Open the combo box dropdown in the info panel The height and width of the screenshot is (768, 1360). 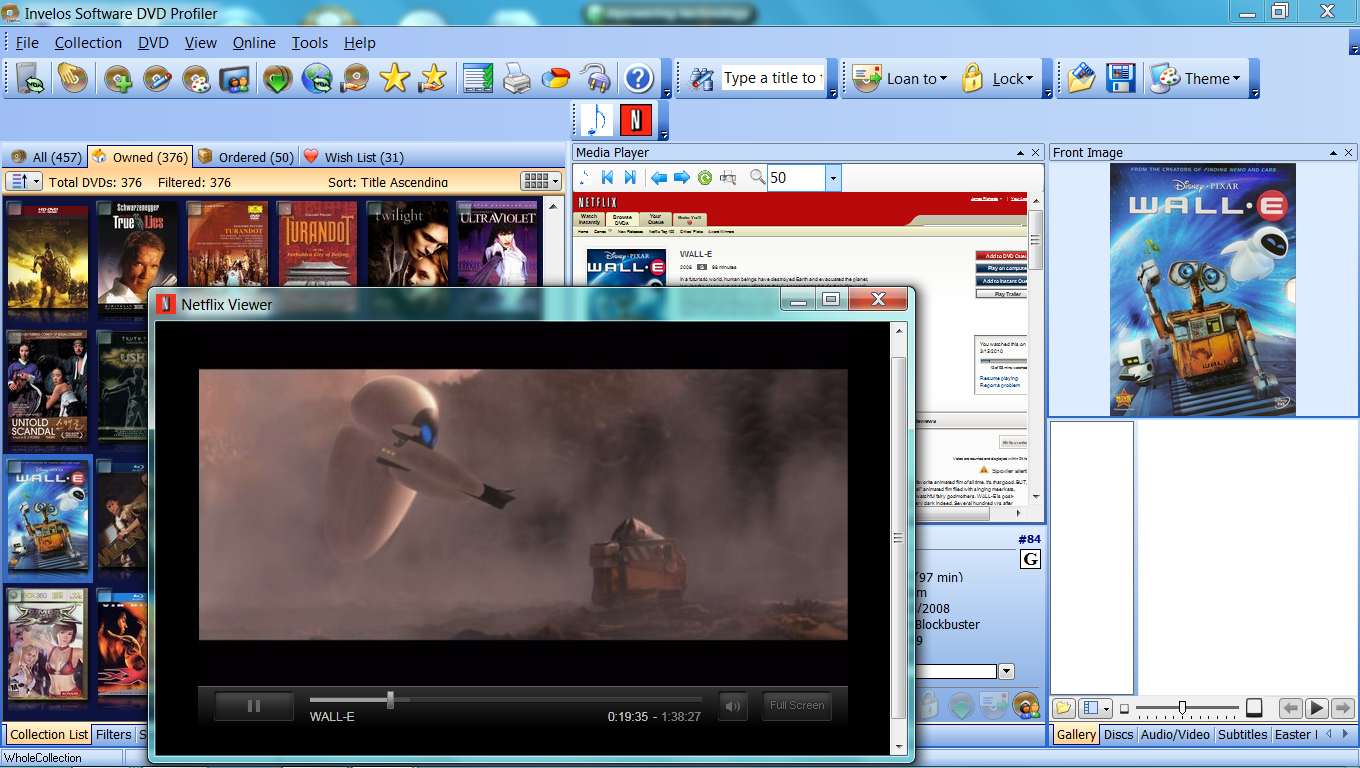(1007, 671)
